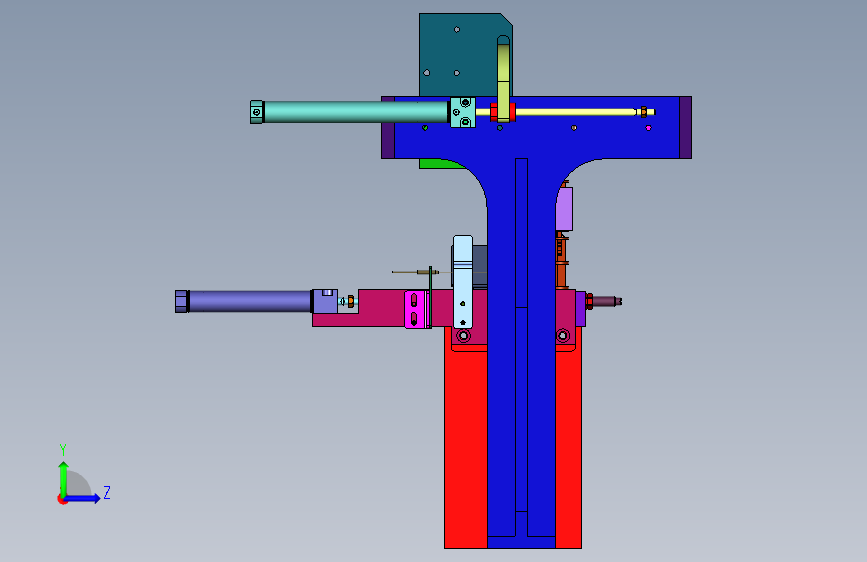Click the Y label of the triad
The image size is (867, 562).
62,450
